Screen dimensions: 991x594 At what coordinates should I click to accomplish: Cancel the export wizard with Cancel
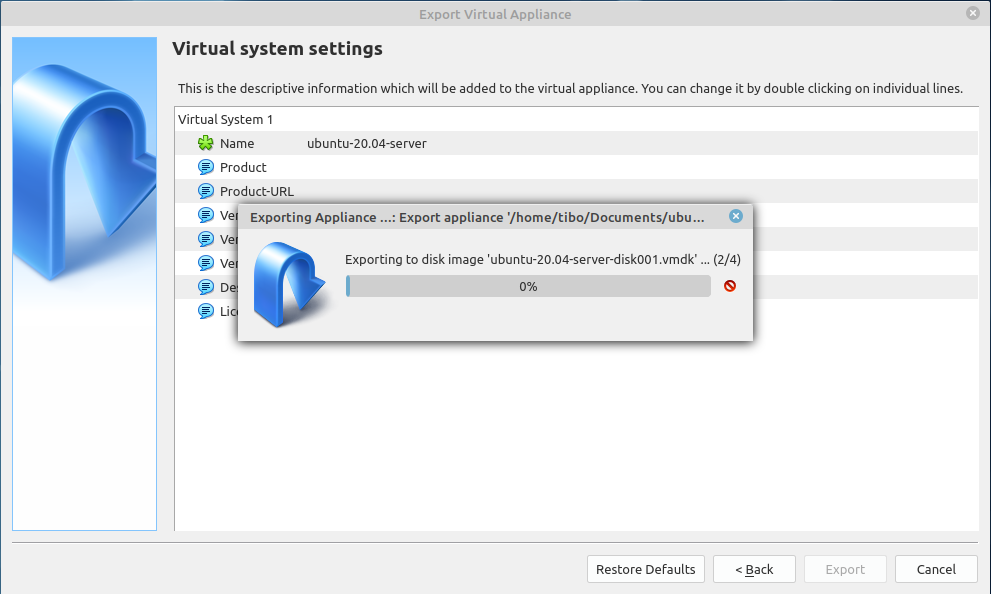tap(936, 569)
